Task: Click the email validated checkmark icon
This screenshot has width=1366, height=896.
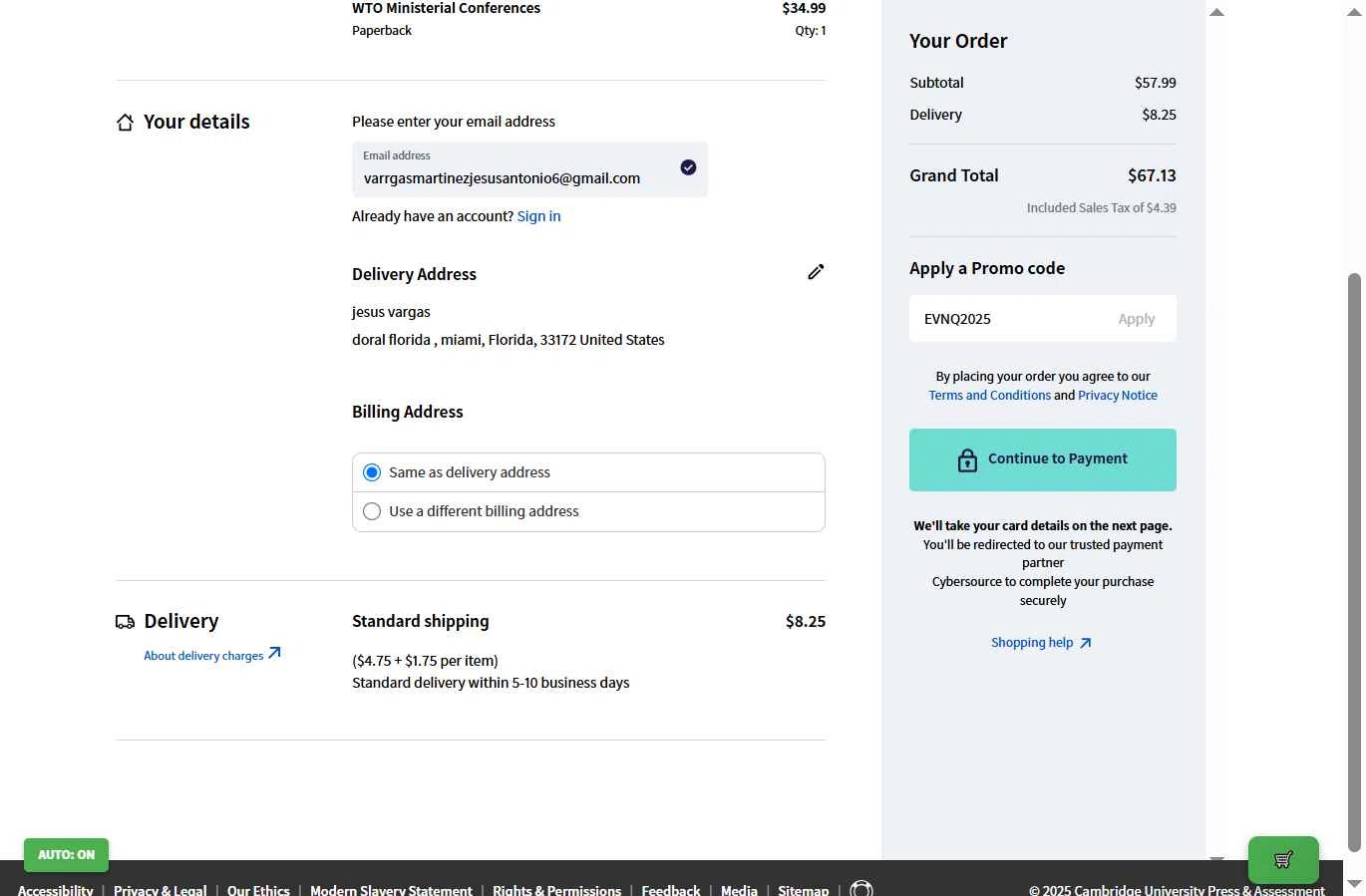Action: 688,167
